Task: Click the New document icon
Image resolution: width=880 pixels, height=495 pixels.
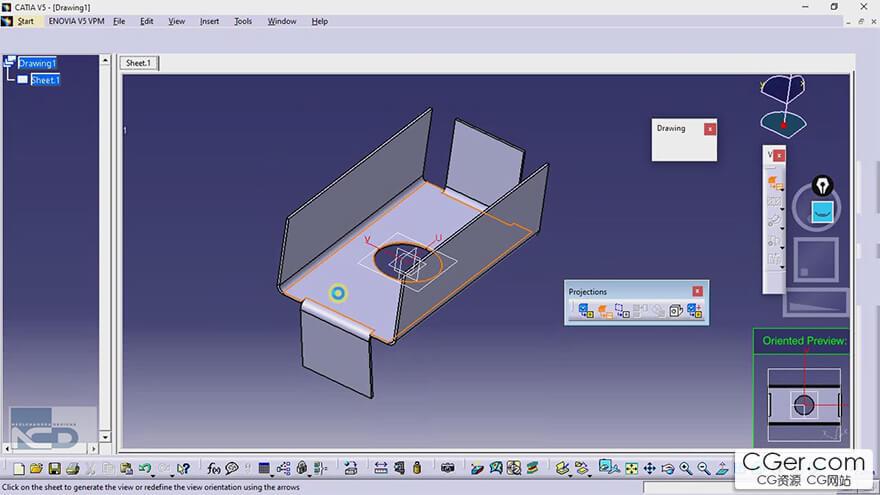Action: tap(19, 468)
